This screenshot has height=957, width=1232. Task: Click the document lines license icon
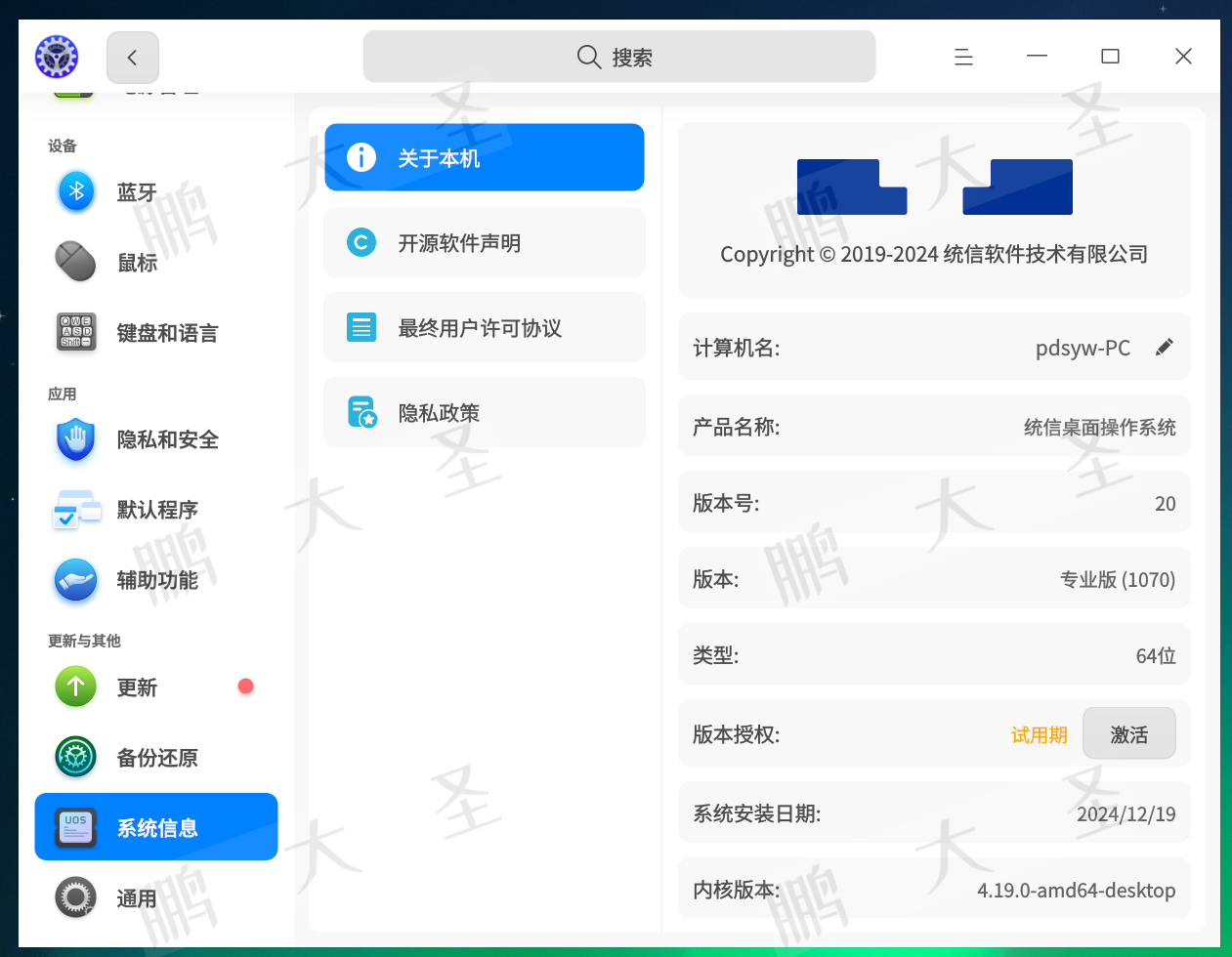pyautogui.click(x=361, y=327)
